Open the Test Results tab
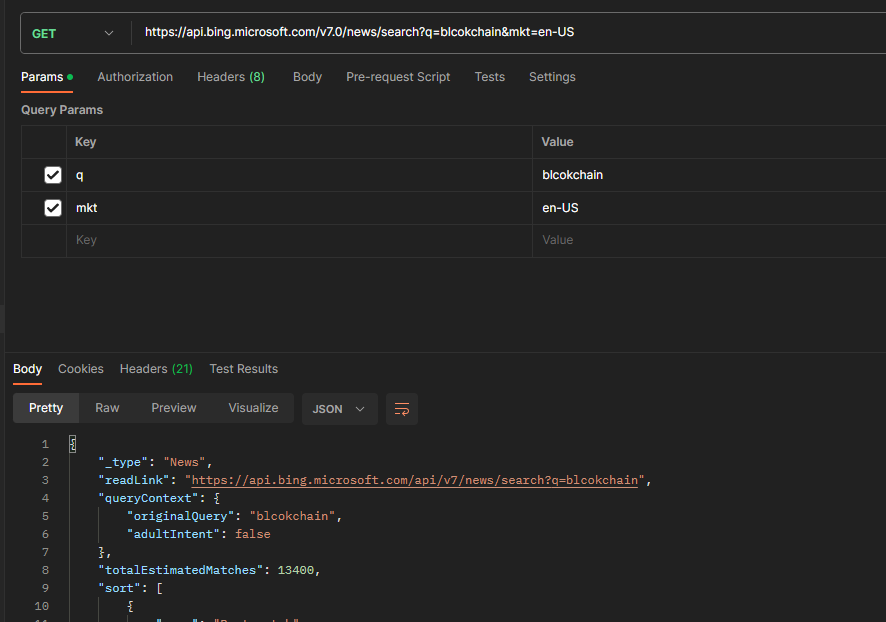Image resolution: width=886 pixels, height=622 pixels. click(244, 369)
